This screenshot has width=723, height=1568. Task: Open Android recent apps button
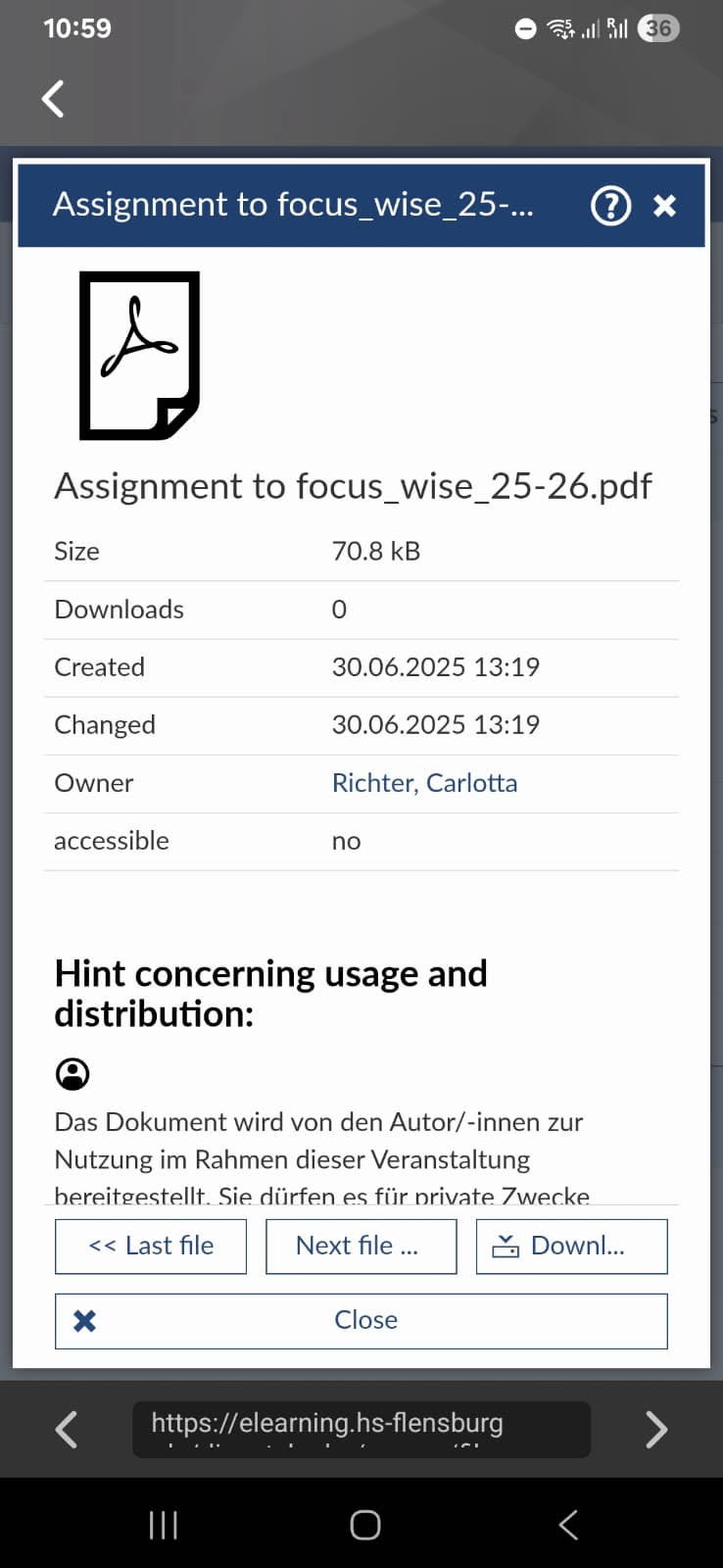pyautogui.click(x=163, y=1525)
